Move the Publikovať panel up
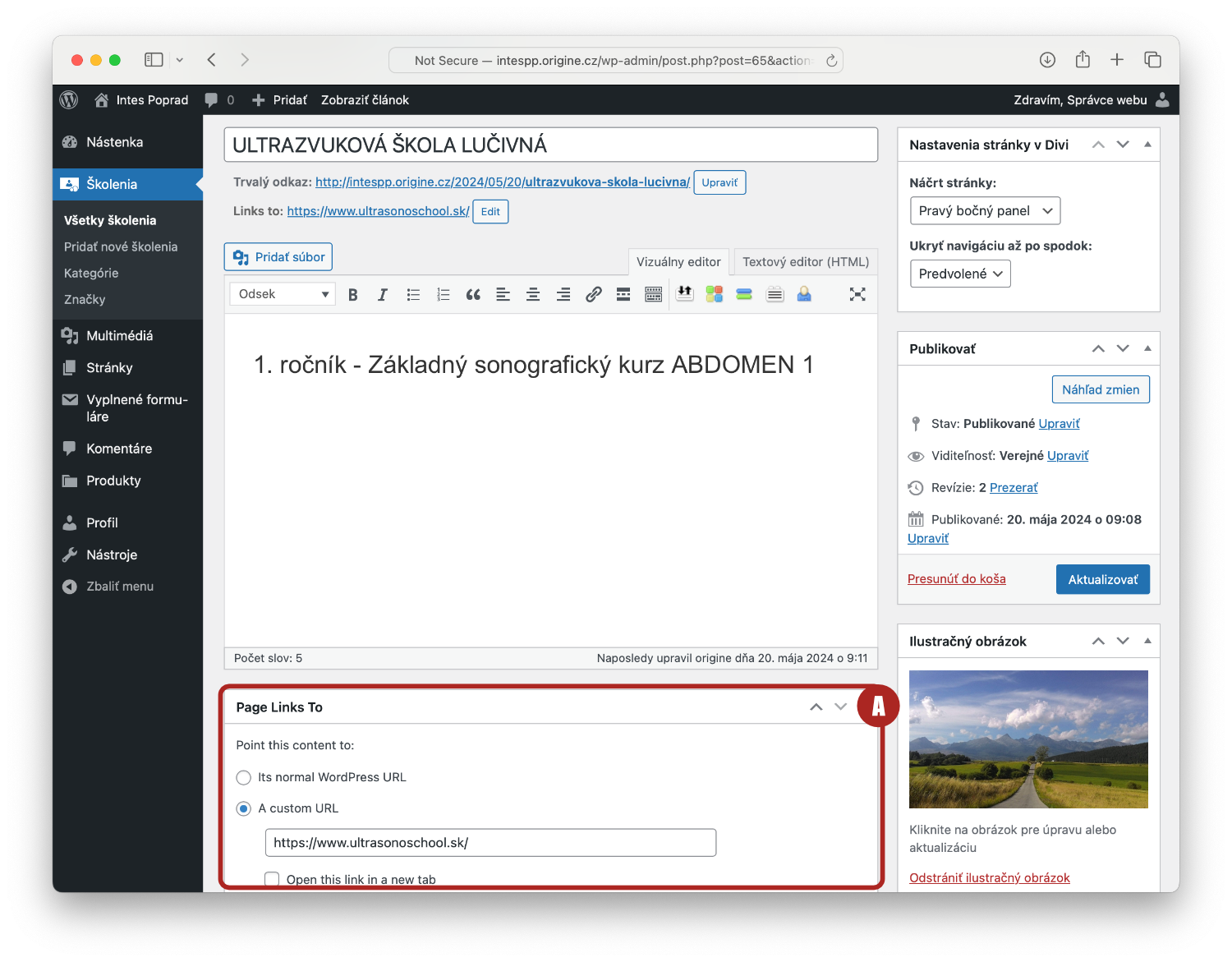The height and width of the screenshot is (962, 1232). pos(1098,348)
